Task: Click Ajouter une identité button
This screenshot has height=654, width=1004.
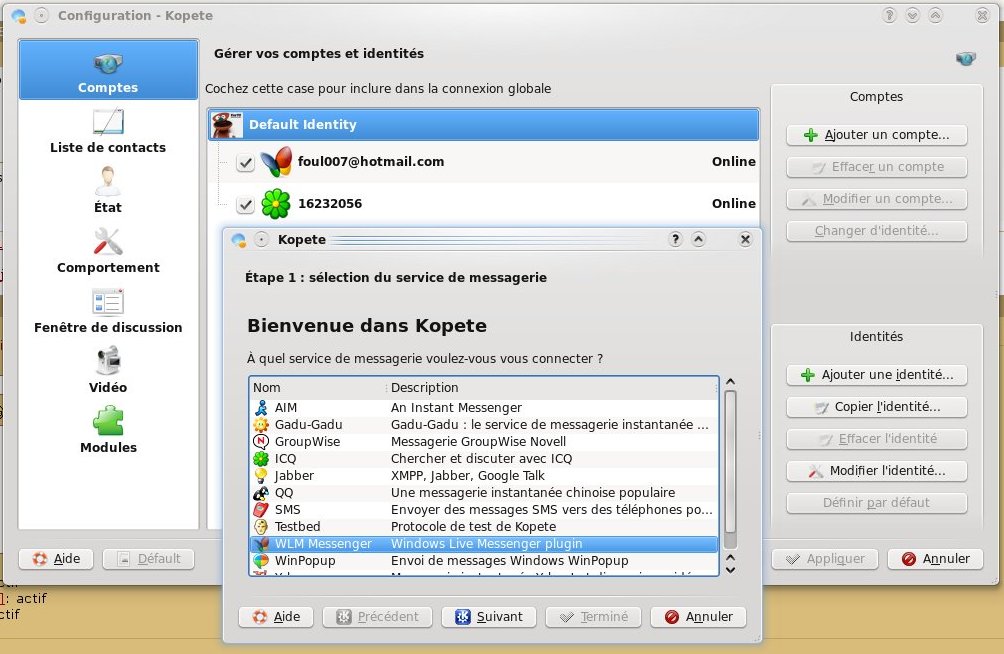Action: click(x=877, y=375)
